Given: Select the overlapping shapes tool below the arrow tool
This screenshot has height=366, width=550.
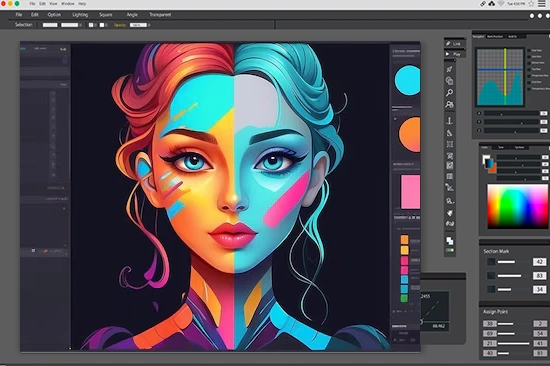Looking at the screenshot, I should click(x=449, y=81).
